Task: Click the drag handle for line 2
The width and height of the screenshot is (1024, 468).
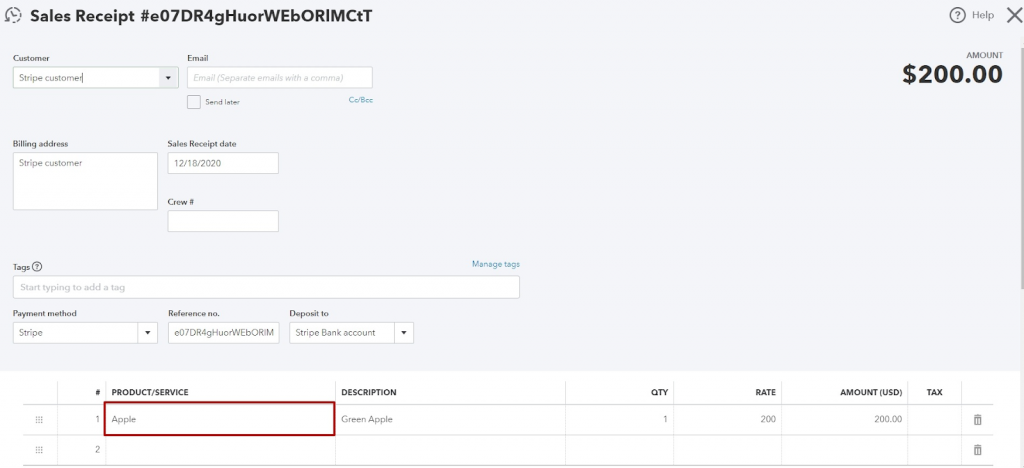Action: point(39,450)
